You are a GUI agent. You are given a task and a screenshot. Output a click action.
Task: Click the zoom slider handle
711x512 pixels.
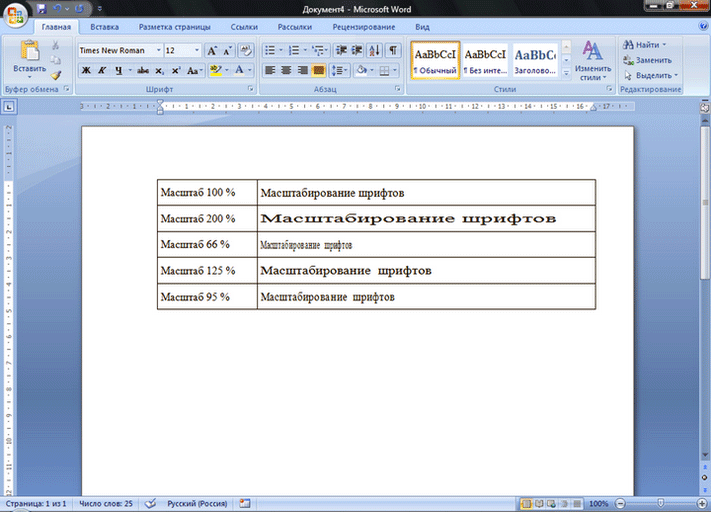click(x=661, y=503)
